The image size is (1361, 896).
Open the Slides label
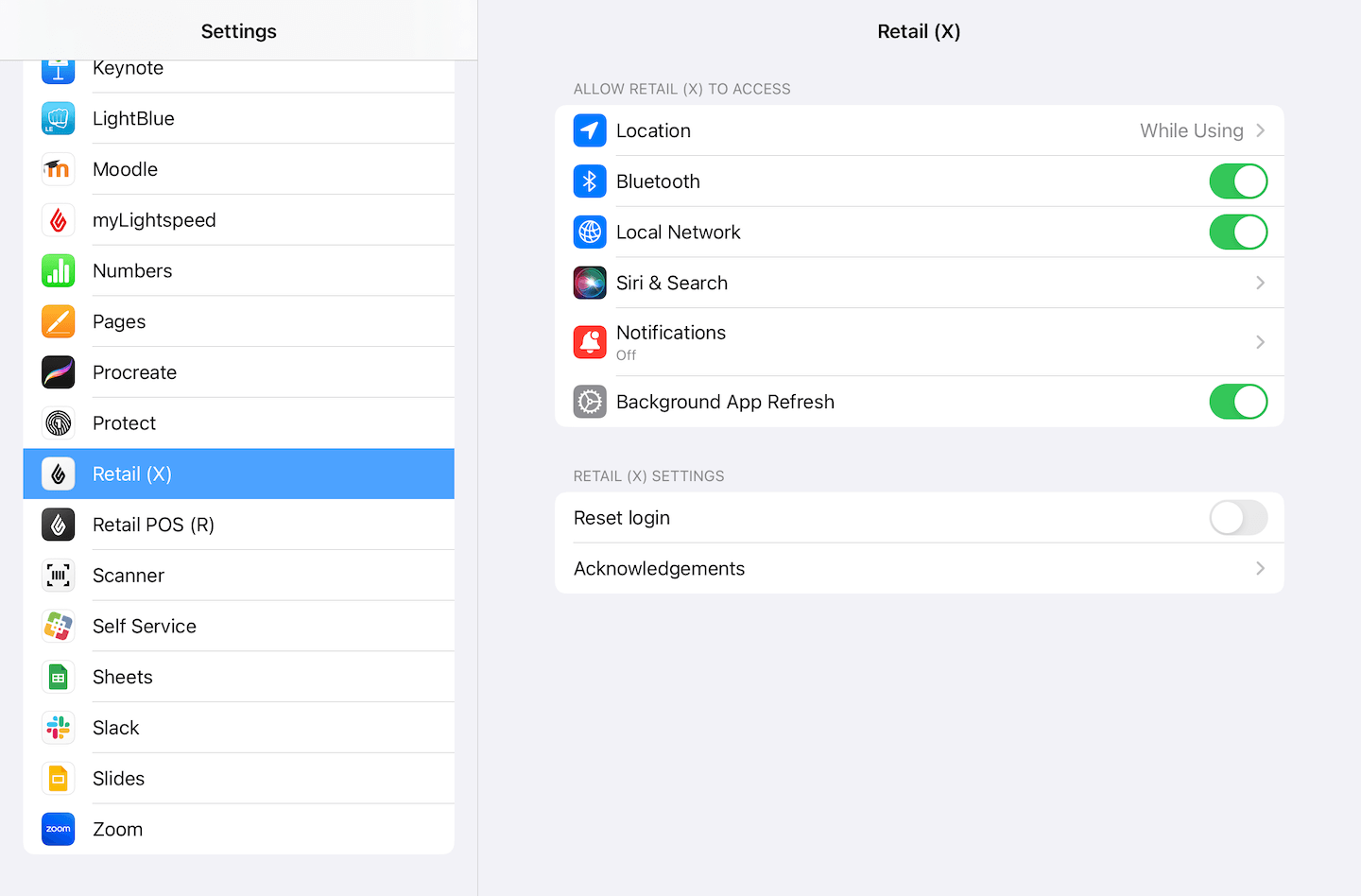119,779
